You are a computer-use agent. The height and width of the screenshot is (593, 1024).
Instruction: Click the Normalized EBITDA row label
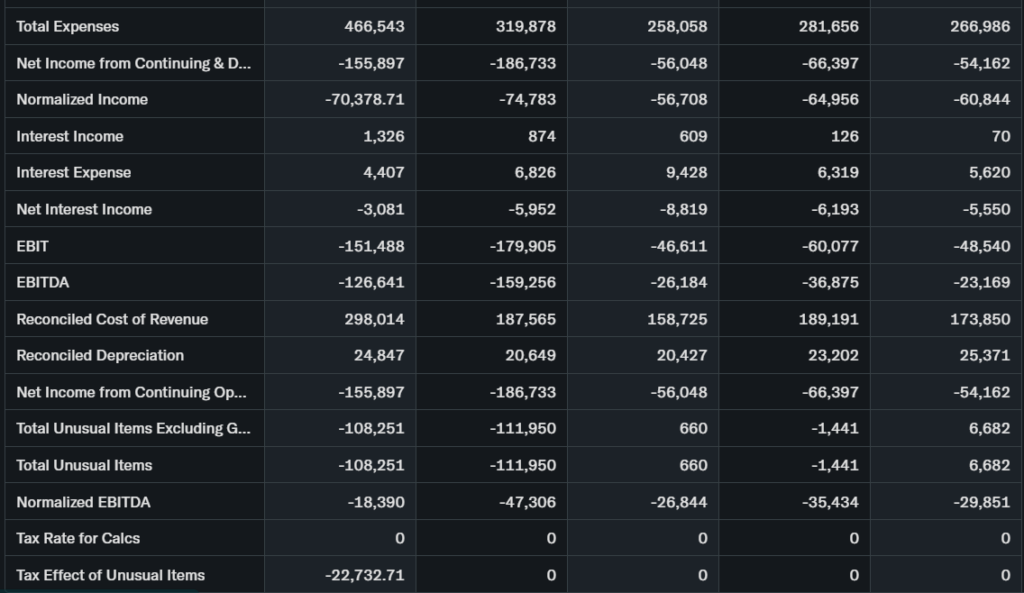[x=83, y=502]
